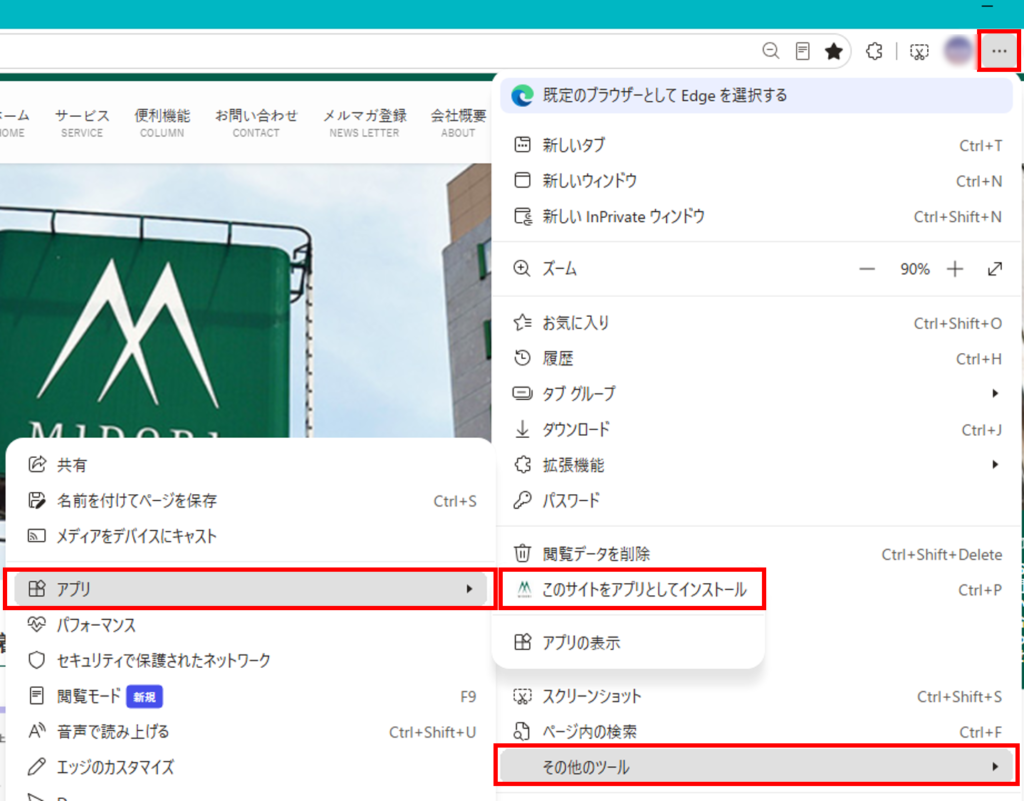Click the zoom out magnifier in address bar
This screenshot has height=801, width=1024.
(771, 51)
